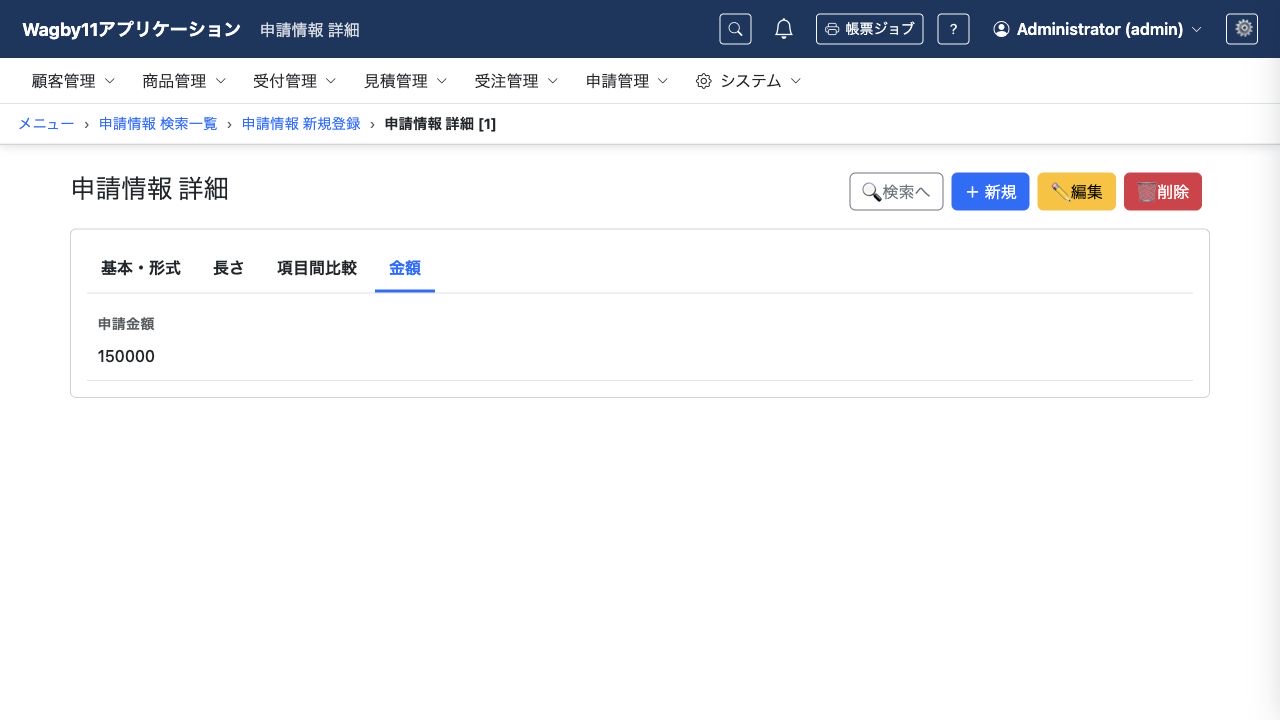The width and height of the screenshot is (1280, 720).
Task: Open 申請情報 新規登録 breadcrumb link
Action: (301, 124)
